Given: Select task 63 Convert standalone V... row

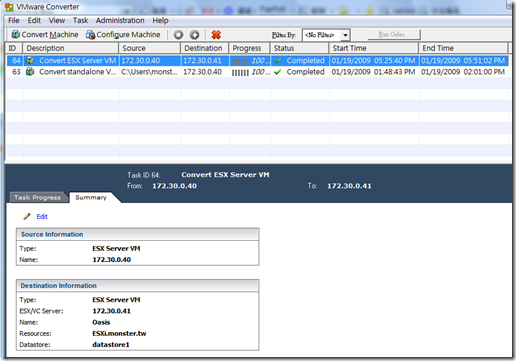Looking at the screenshot, I should click(258, 72).
